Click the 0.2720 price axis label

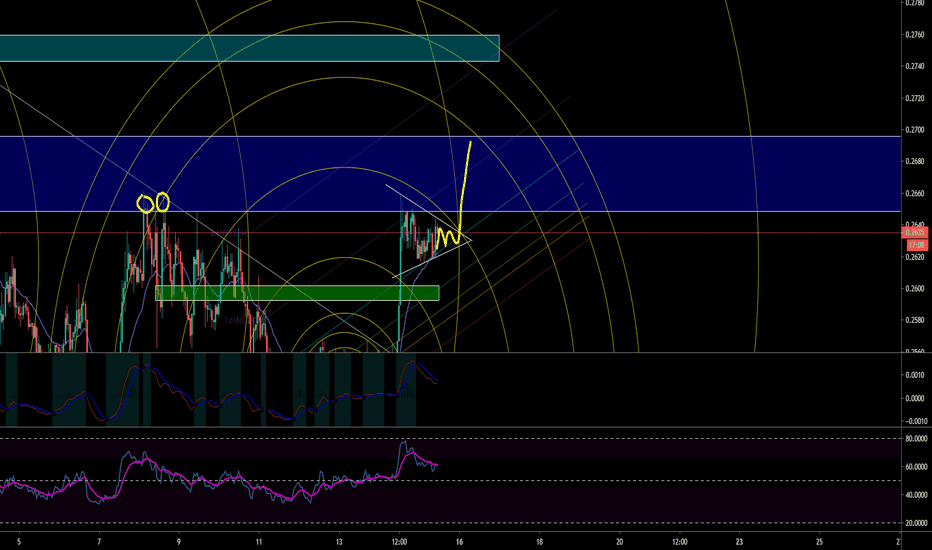coord(915,98)
